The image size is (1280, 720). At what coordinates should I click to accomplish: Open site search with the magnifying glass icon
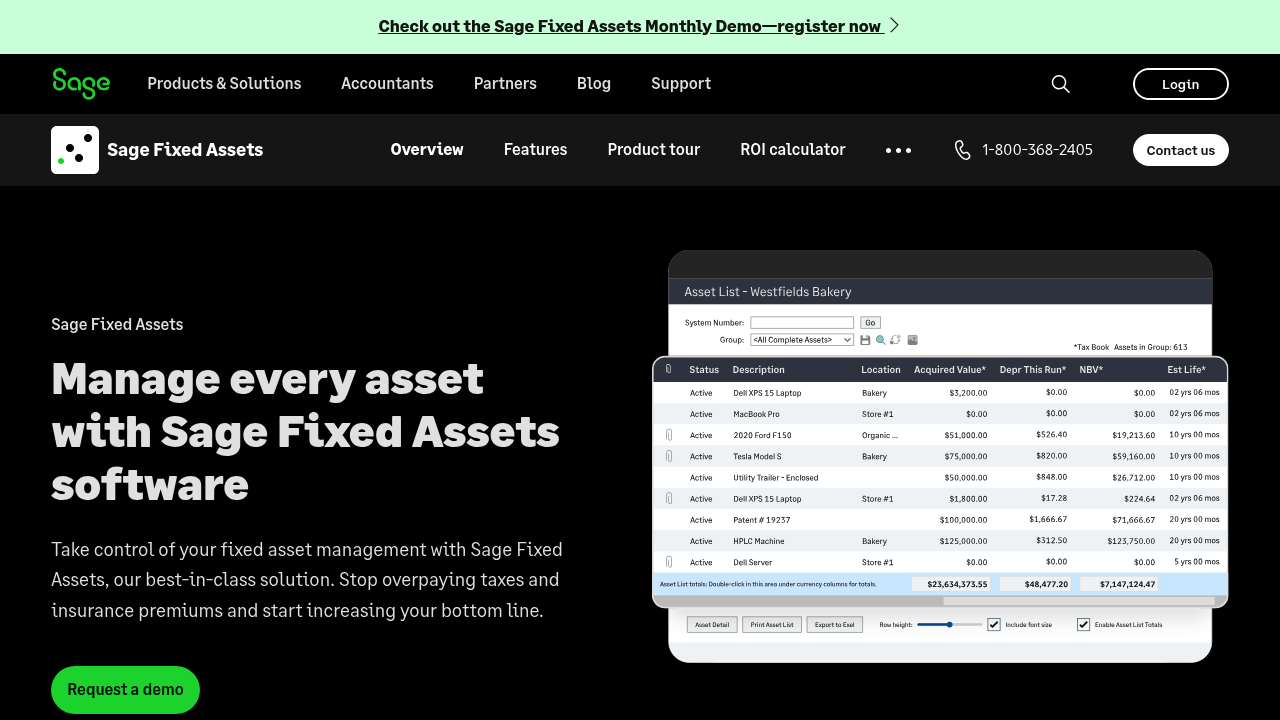tap(1060, 84)
